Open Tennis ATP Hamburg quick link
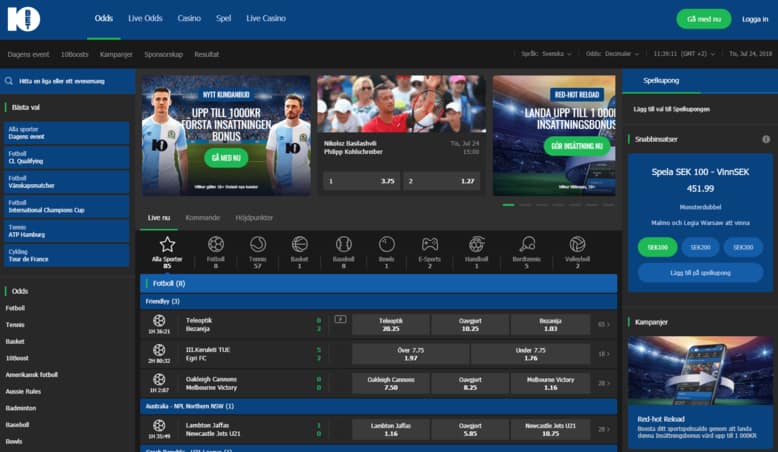The image size is (778, 452). [x=66, y=231]
